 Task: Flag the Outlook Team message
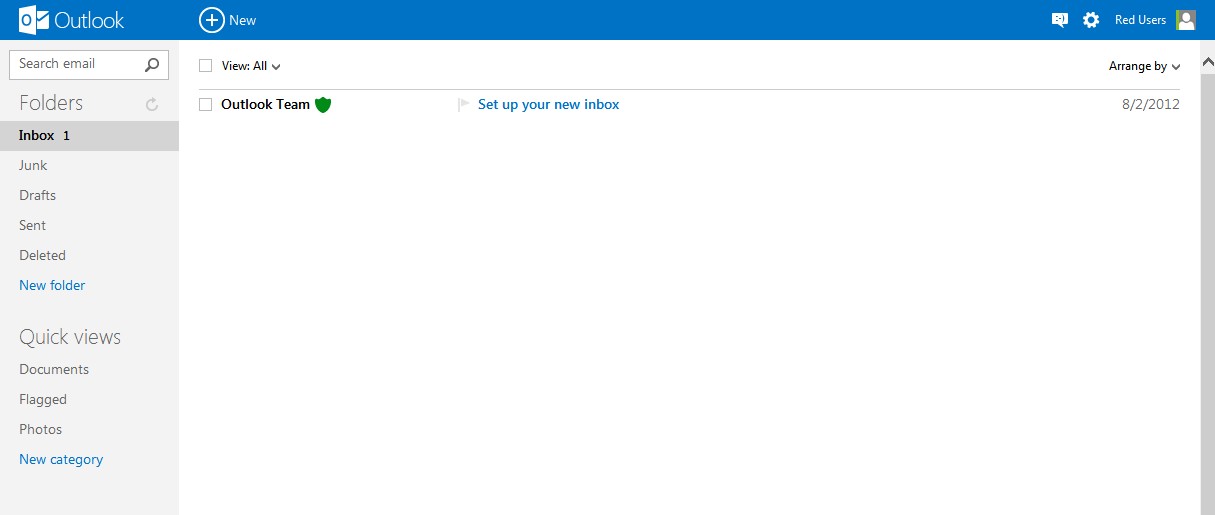coord(463,104)
